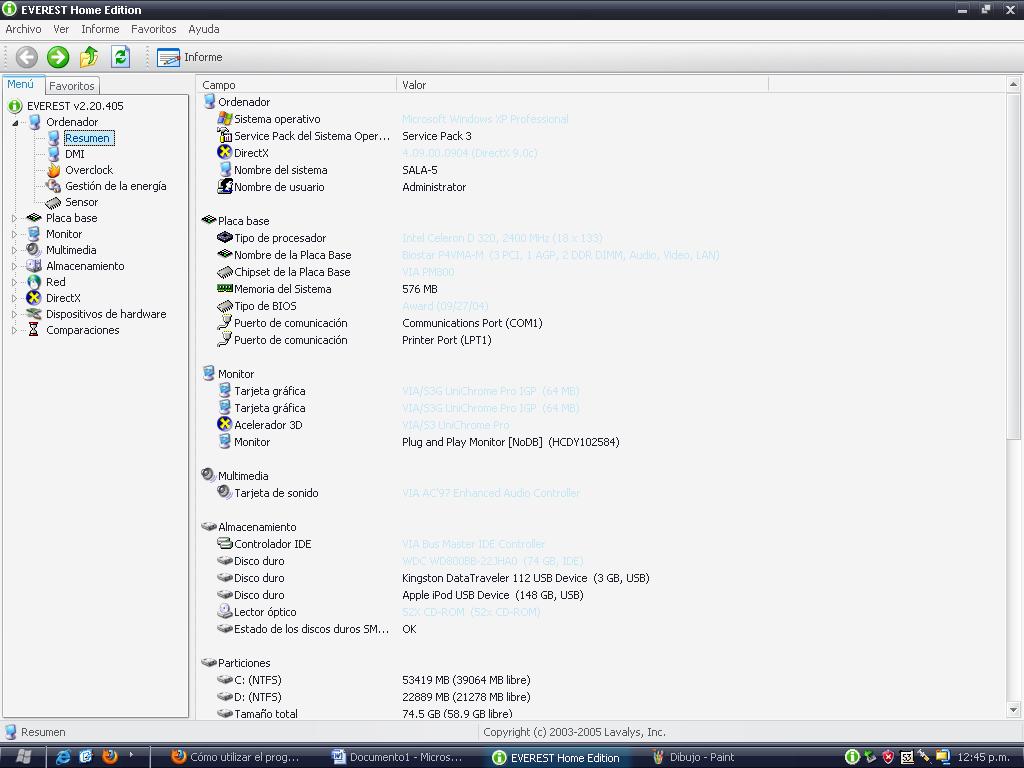Switch to the Favoritos tab

pos(72,86)
